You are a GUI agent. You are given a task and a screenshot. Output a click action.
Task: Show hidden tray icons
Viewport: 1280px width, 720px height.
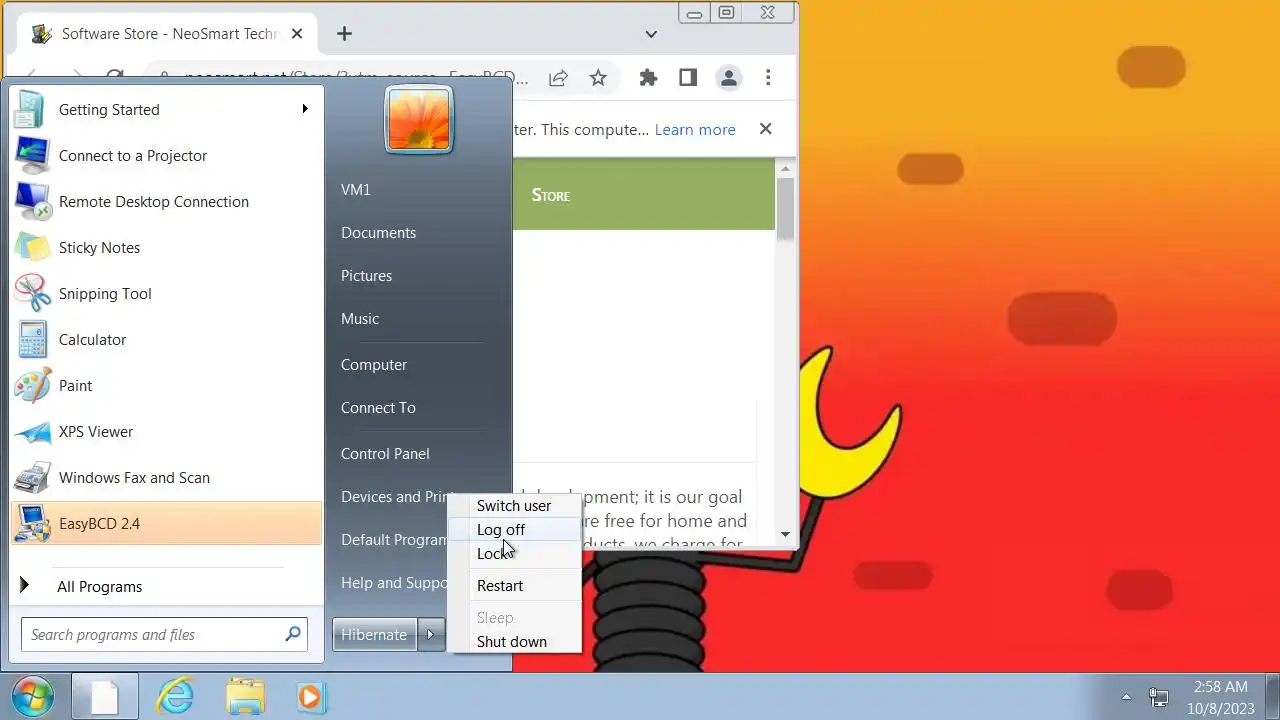pos(1126,696)
